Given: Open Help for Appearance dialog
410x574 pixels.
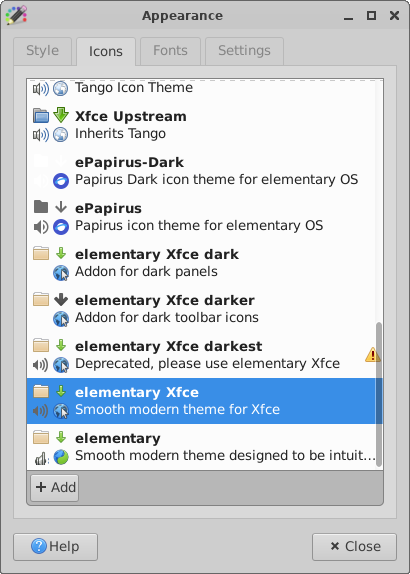Looking at the screenshot, I should pos(56,547).
